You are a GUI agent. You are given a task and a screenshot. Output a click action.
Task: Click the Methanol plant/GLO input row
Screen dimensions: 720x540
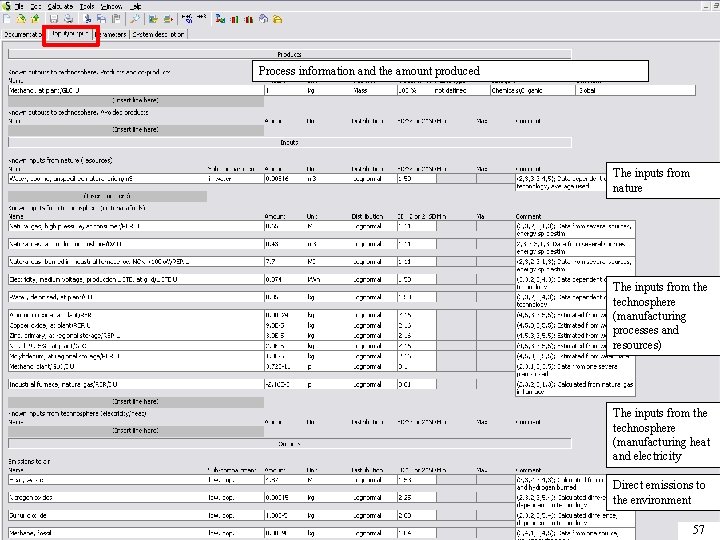[x=136, y=366]
